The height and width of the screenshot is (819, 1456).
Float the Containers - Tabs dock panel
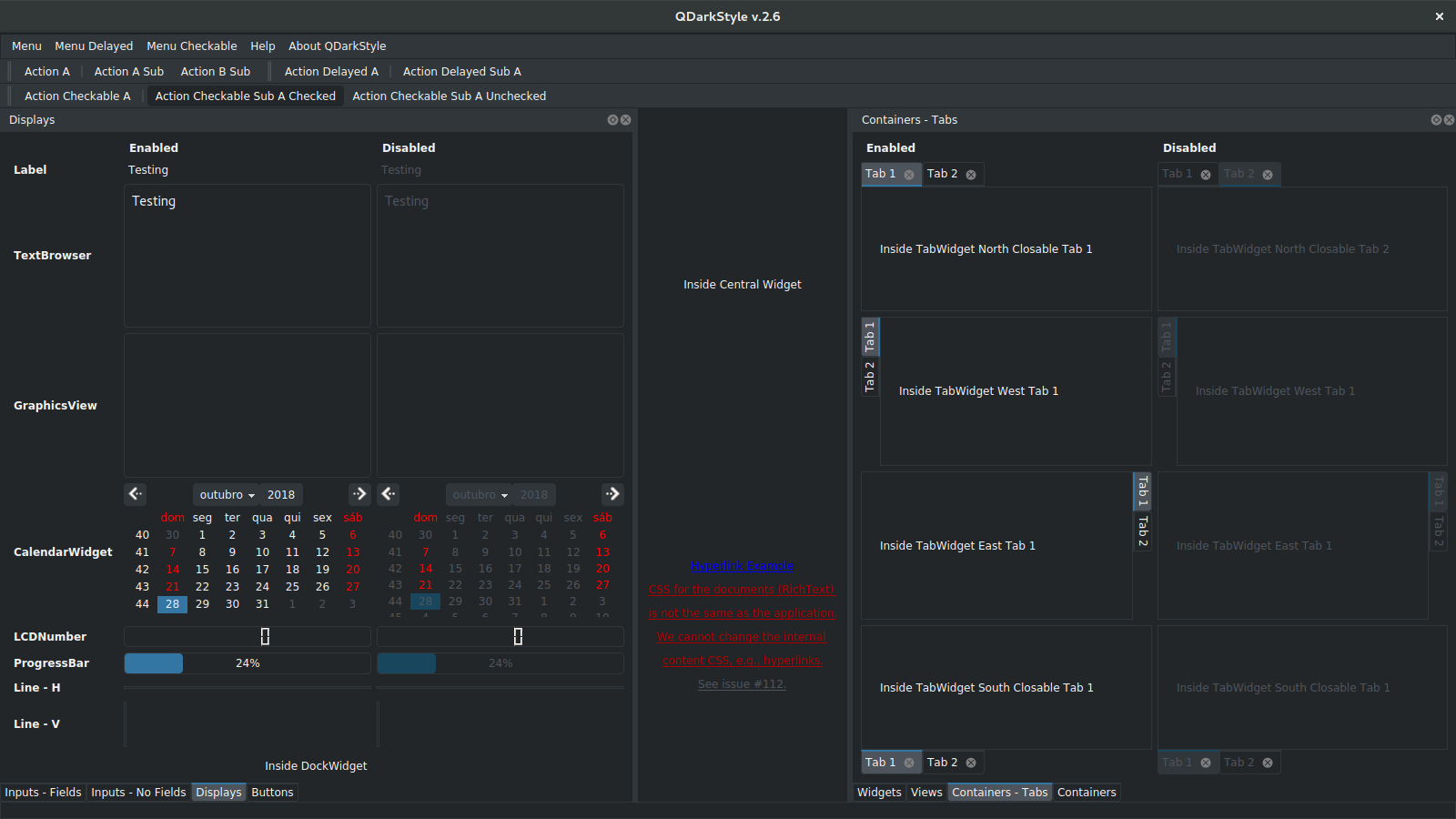[1436, 120]
